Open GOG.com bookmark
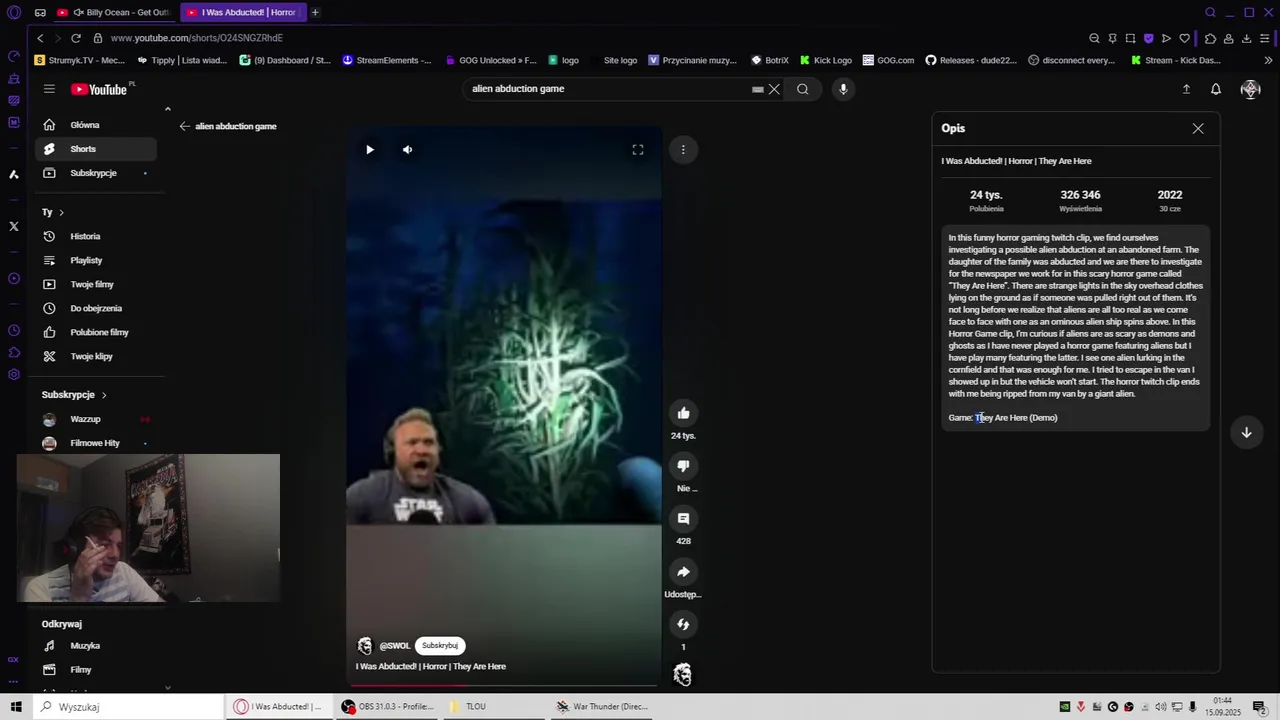Image resolution: width=1280 pixels, height=720 pixels. coord(888,60)
